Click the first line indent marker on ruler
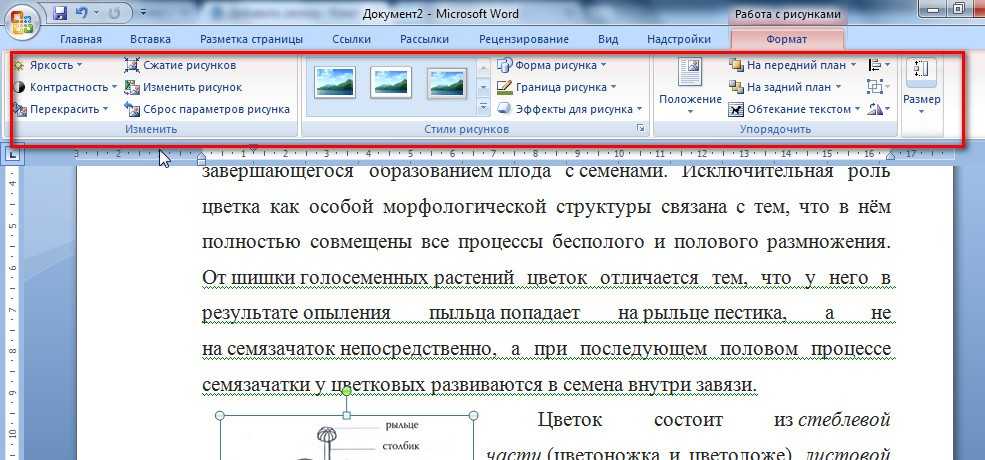Viewport: 985px width, 460px height. 253,149
